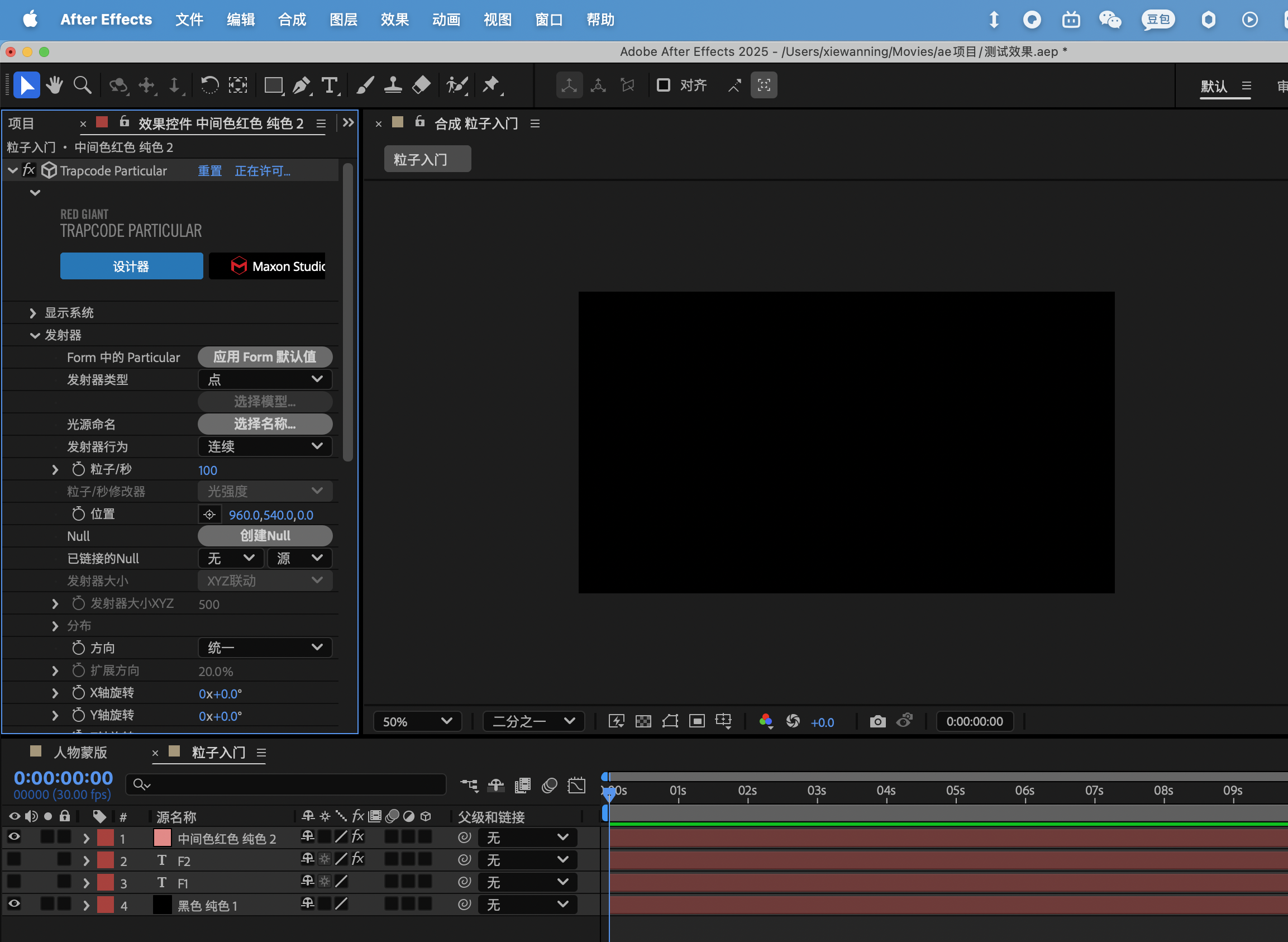Activate the Zoom magnifier tool
Screen dimensions: 1288x942
(83, 85)
